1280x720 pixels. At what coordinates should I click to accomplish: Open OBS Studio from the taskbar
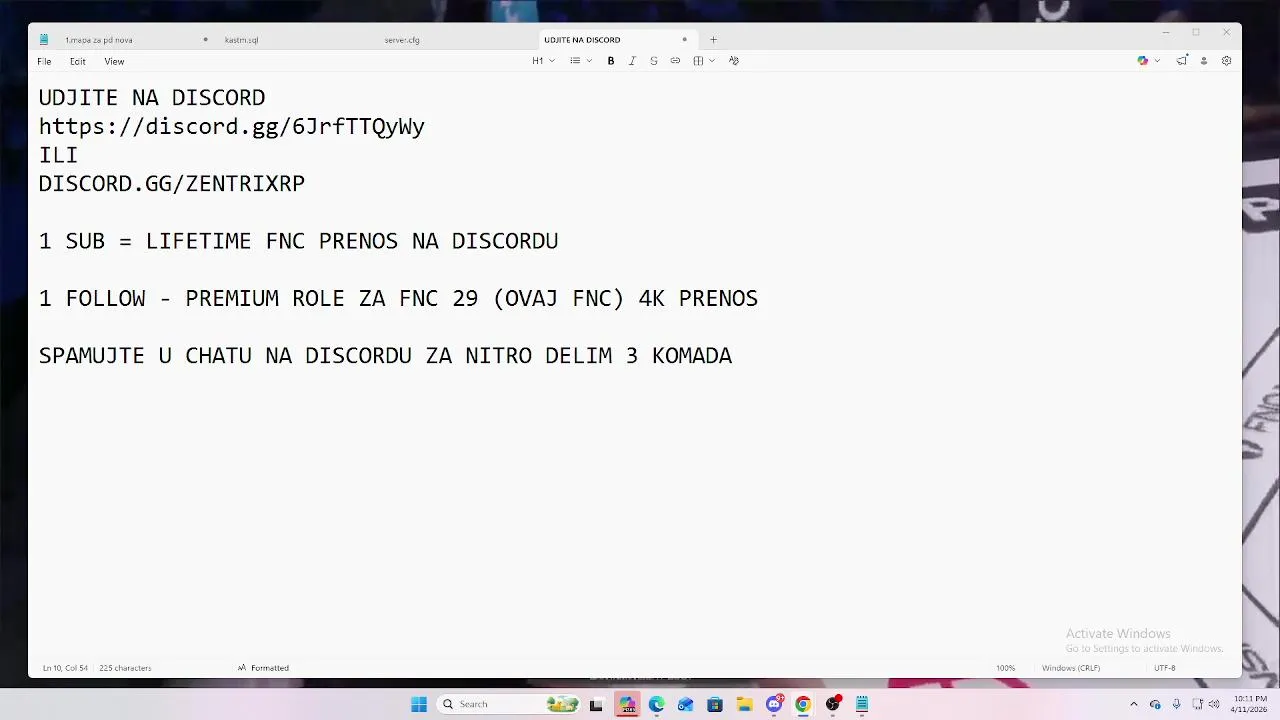coord(833,704)
